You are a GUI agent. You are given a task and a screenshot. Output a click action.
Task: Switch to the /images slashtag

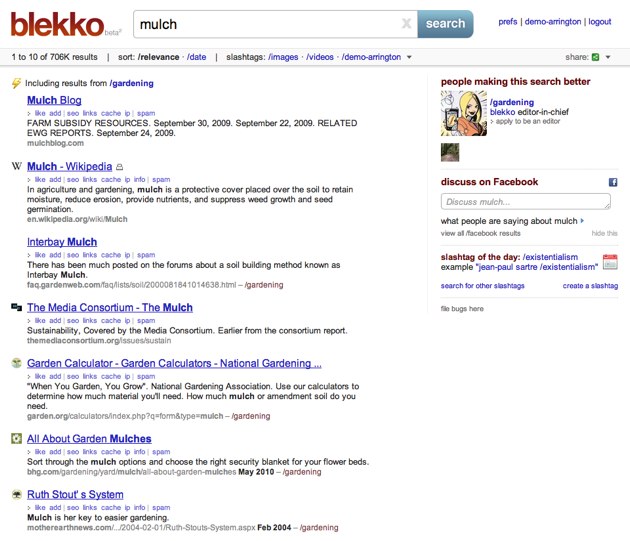click(x=284, y=57)
